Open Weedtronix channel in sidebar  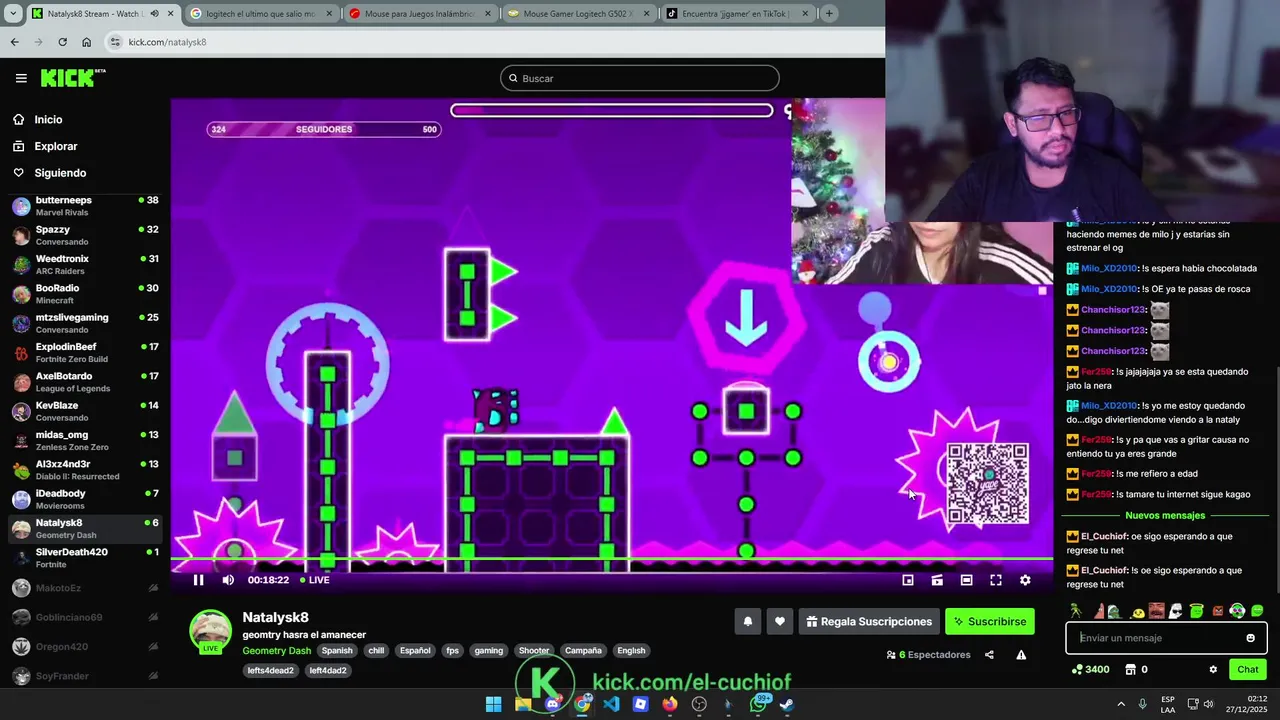(85, 264)
